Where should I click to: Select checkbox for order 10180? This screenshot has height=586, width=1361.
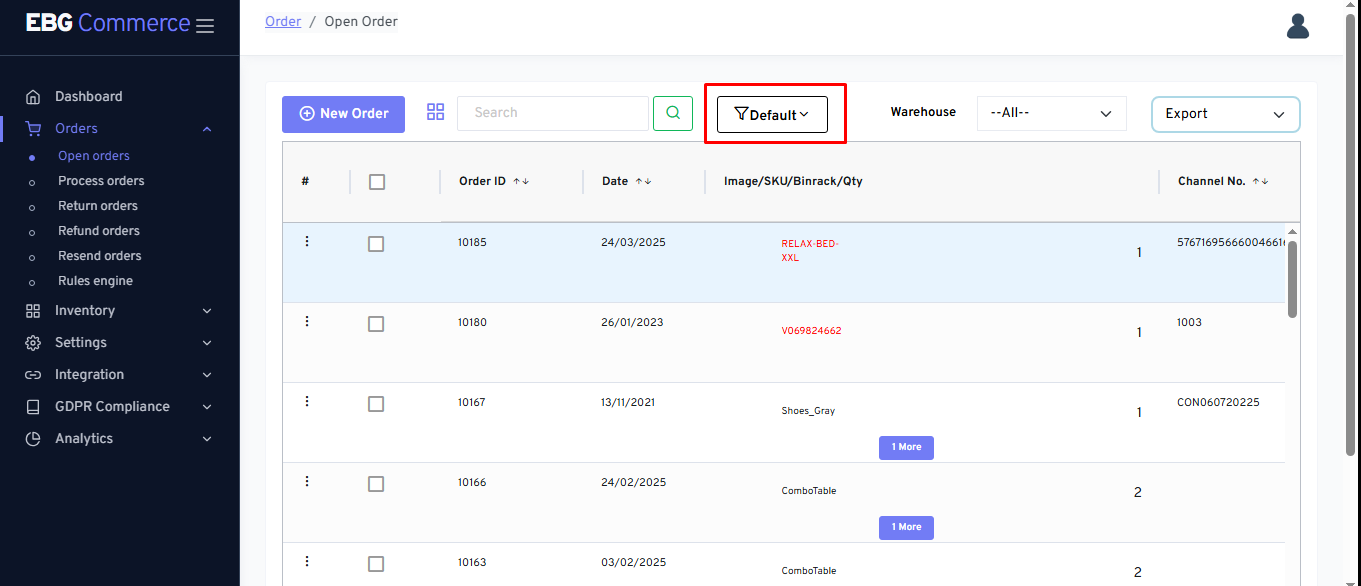(x=376, y=324)
